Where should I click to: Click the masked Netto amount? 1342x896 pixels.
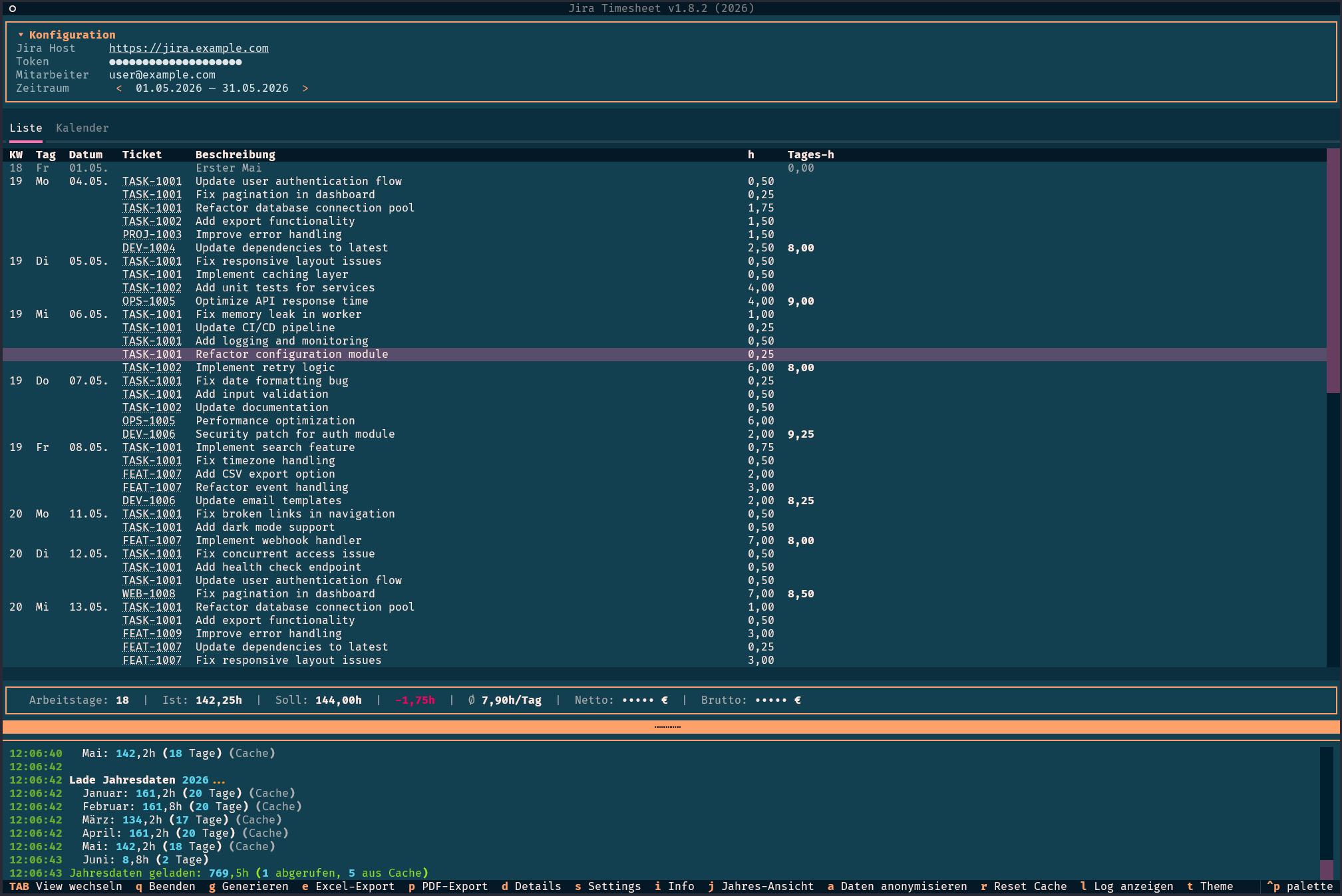tap(645, 700)
